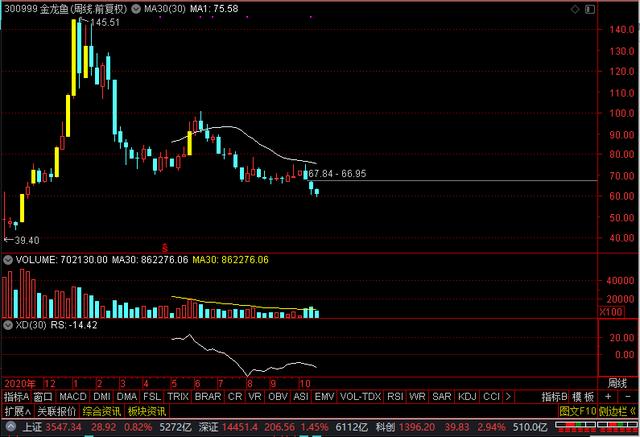Open the 指标A menu
The height and width of the screenshot is (437, 640).
point(16,397)
